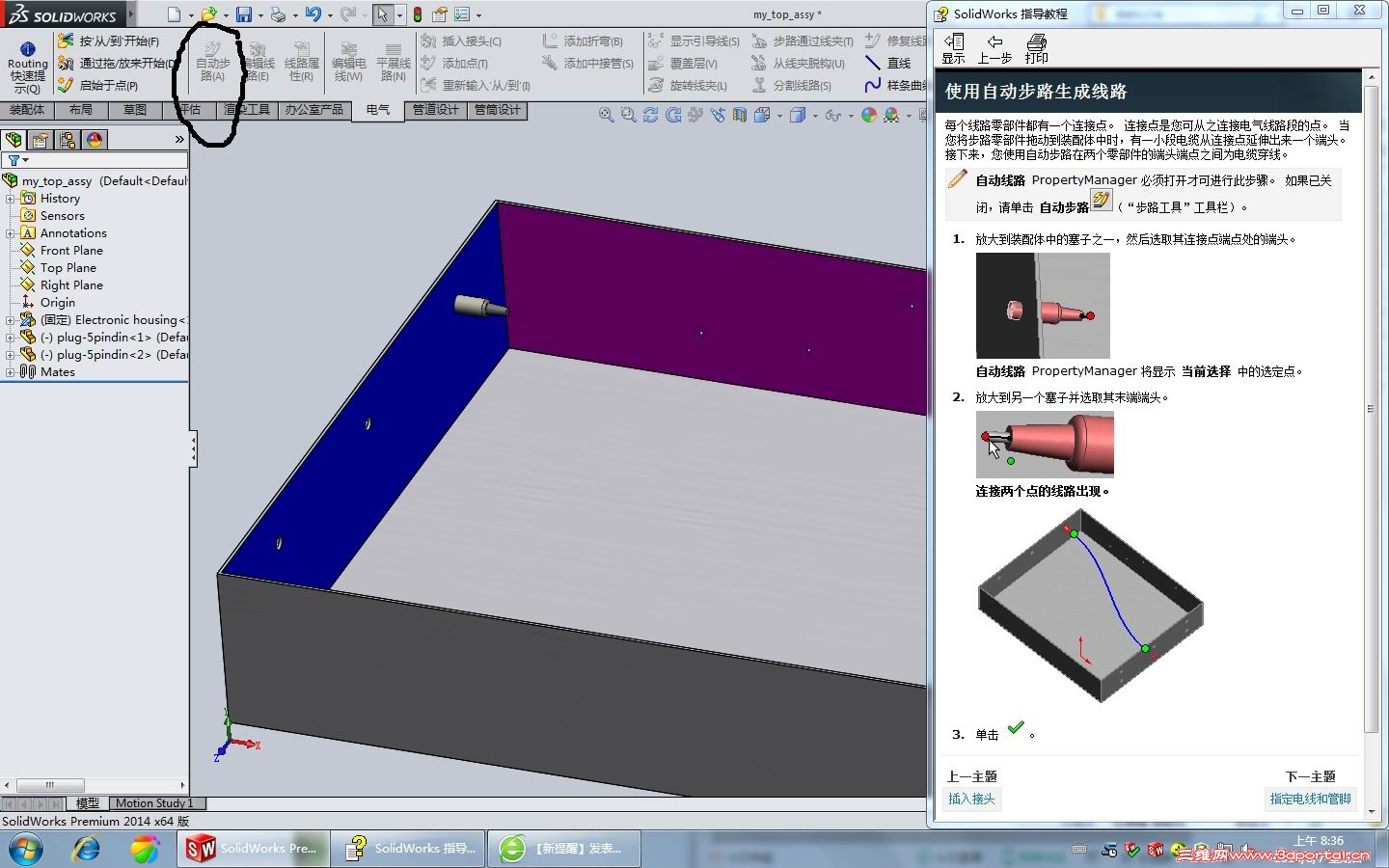The width and height of the screenshot is (1389, 868).
Task: Click the 分割线路 split route tool
Action: point(791,86)
